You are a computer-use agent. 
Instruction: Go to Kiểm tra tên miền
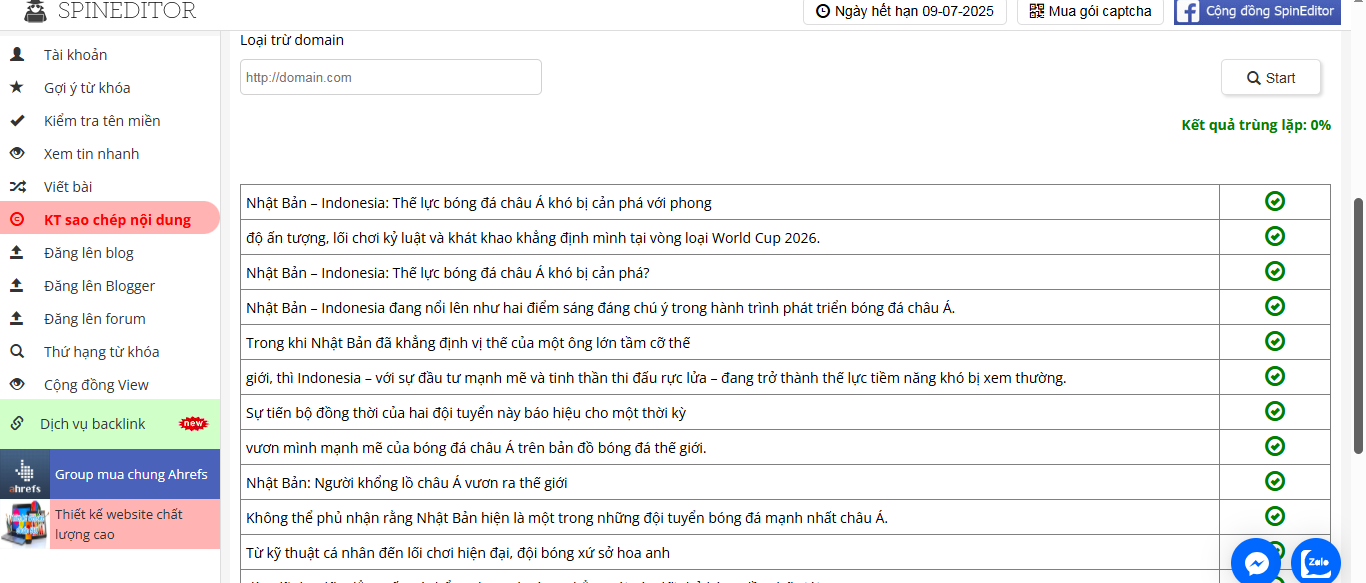click(x=102, y=121)
